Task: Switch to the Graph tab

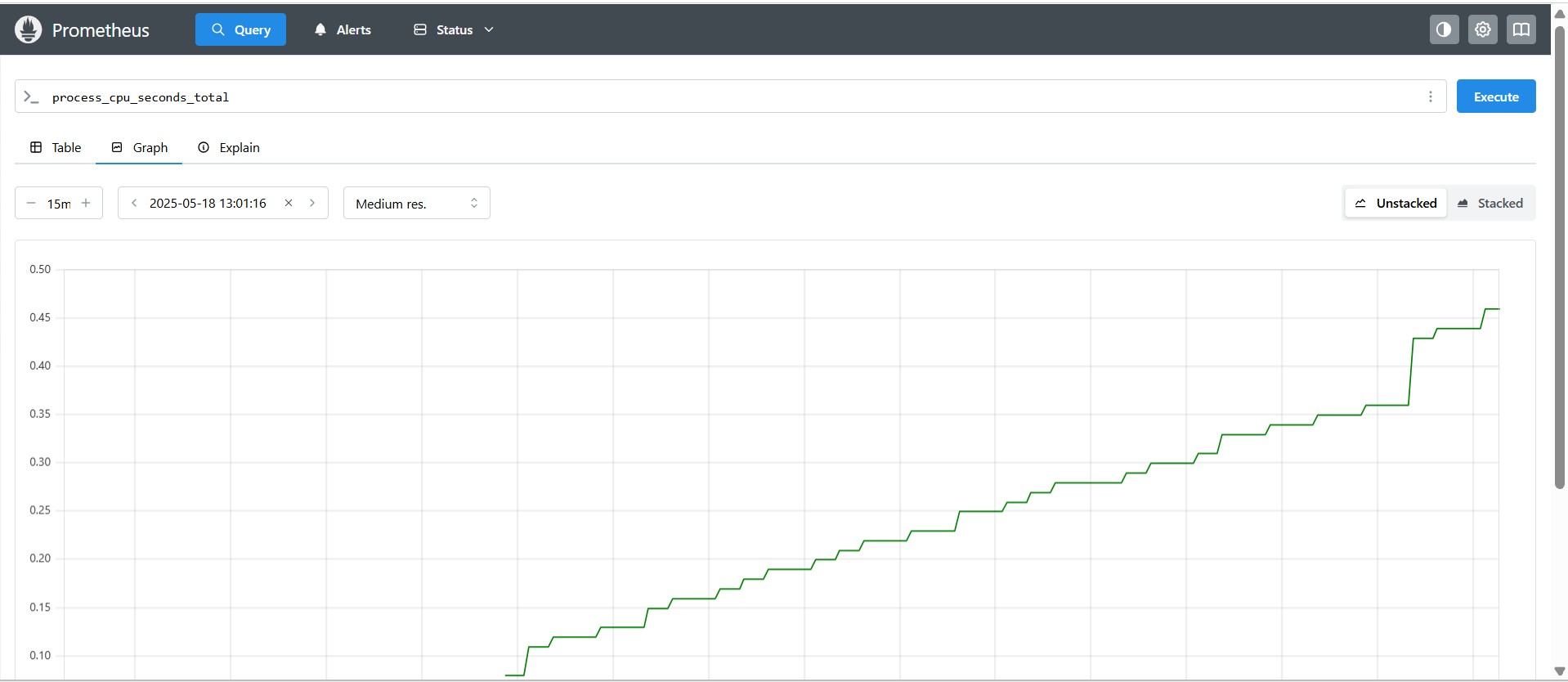Action: click(x=139, y=147)
